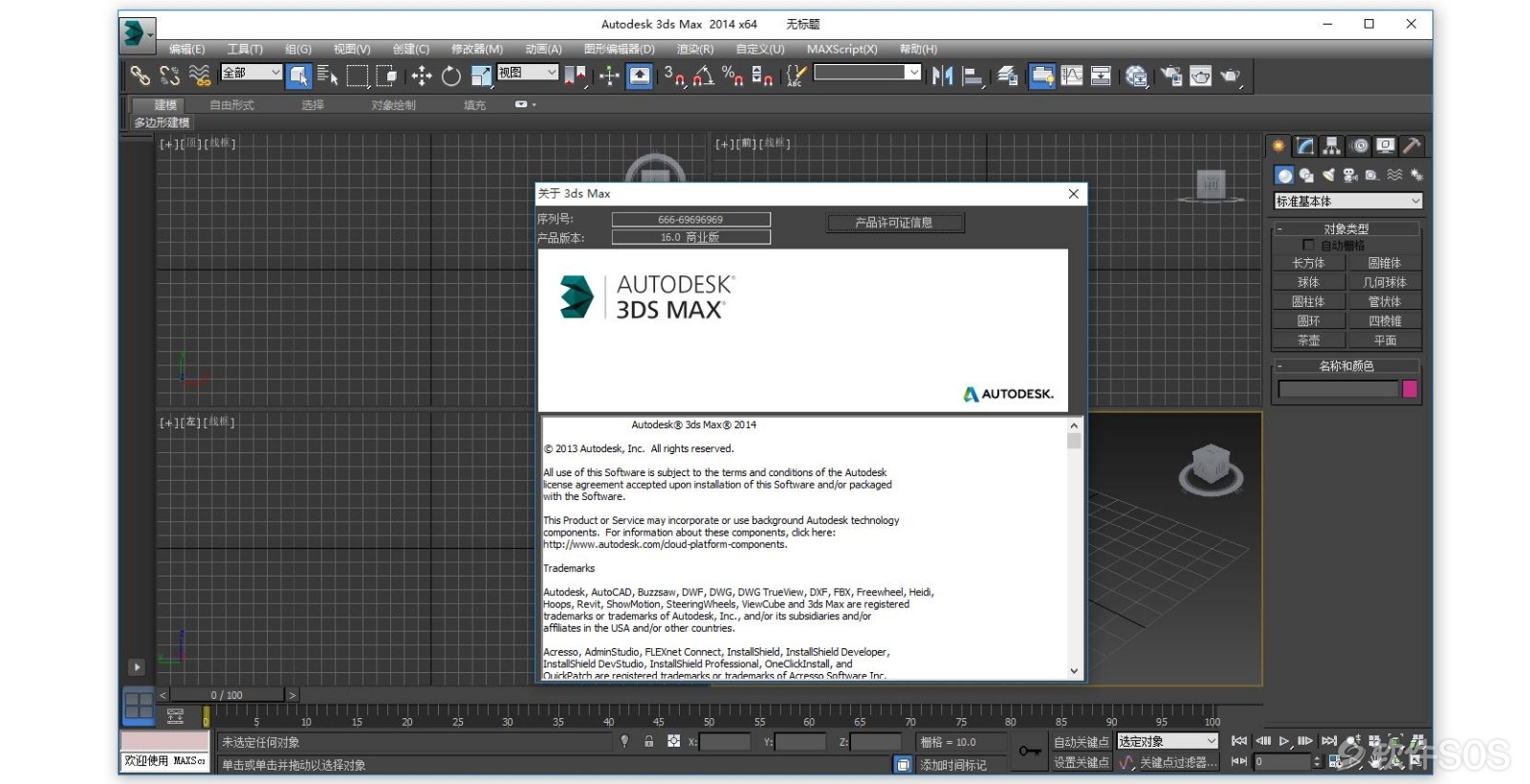Image resolution: width=1530 pixels, height=784 pixels.
Task: Click the 茶壶 teapot primitive button
Action: pos(1308,340)
